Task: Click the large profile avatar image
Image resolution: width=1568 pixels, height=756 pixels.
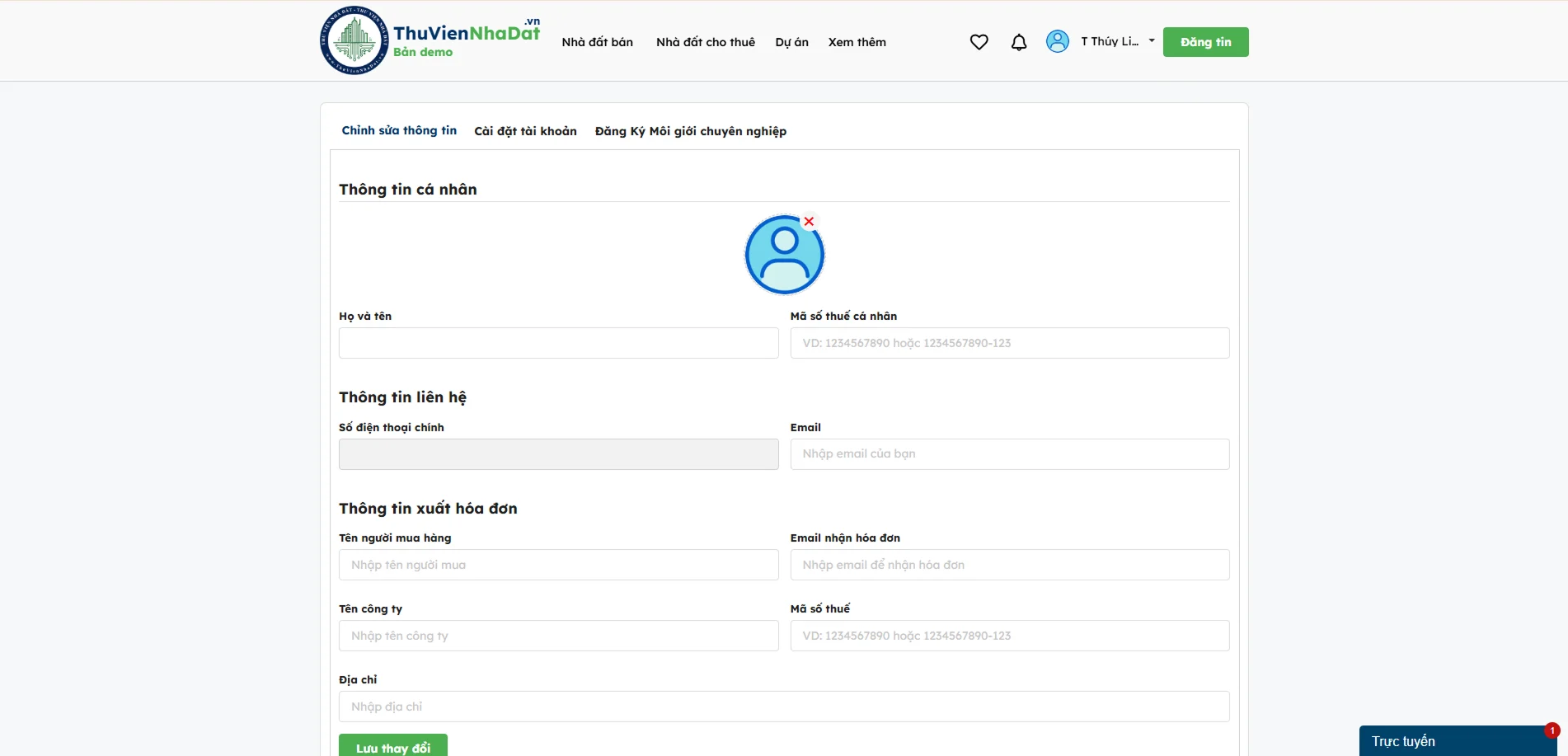Action: click(784, 255)
